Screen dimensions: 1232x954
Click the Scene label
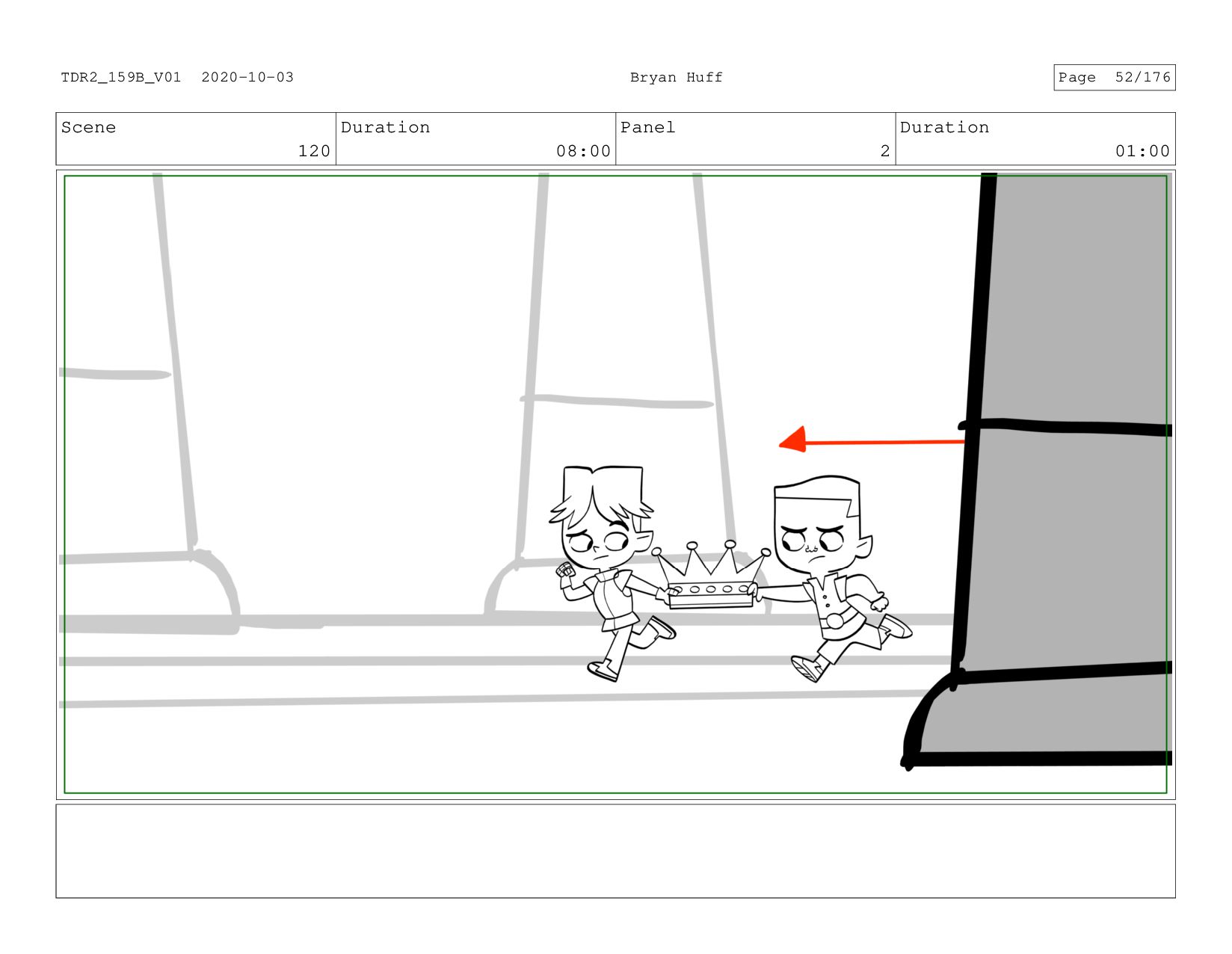[x=88, y=127]
